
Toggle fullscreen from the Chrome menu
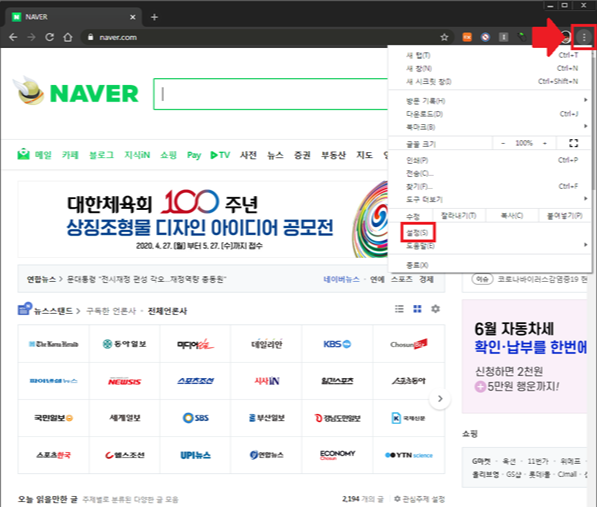(x=573, y=143)
